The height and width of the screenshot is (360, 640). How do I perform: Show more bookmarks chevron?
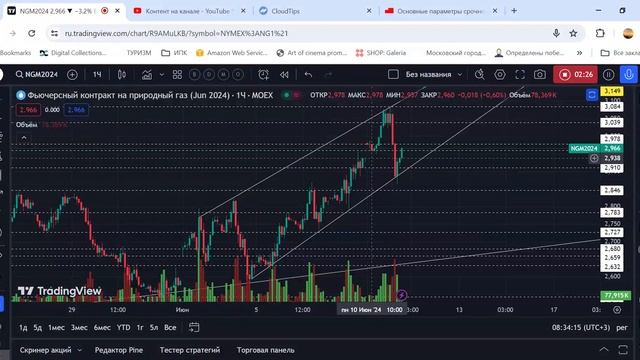pyautogui.click(x=579, y=53)
